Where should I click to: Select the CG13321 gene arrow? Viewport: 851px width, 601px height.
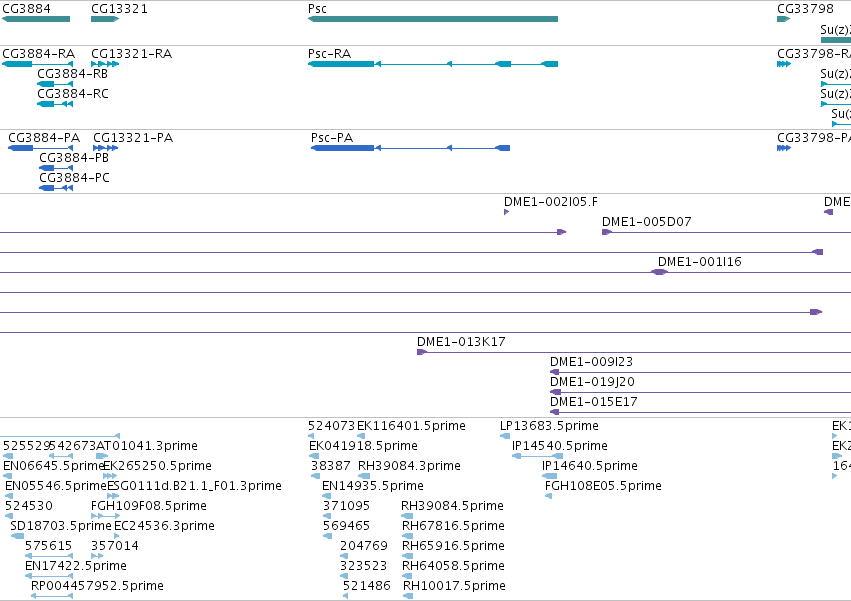click(105, 19)
